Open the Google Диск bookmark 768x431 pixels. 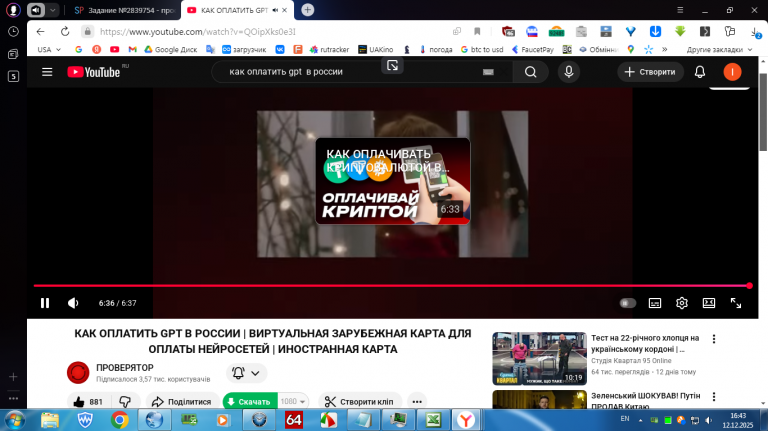point(170,49)
